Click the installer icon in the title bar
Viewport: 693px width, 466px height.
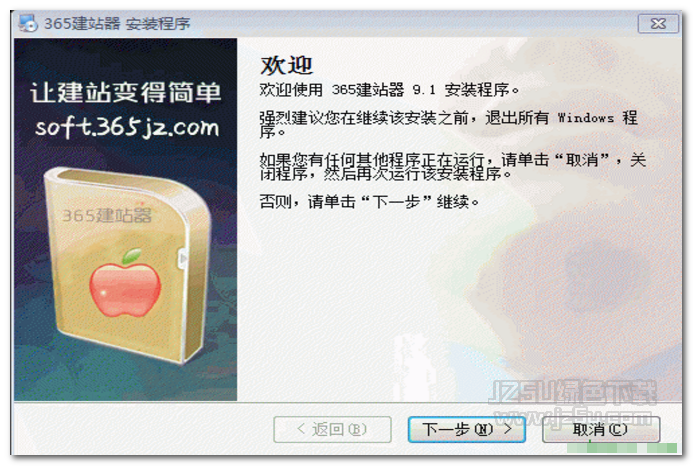27,23
